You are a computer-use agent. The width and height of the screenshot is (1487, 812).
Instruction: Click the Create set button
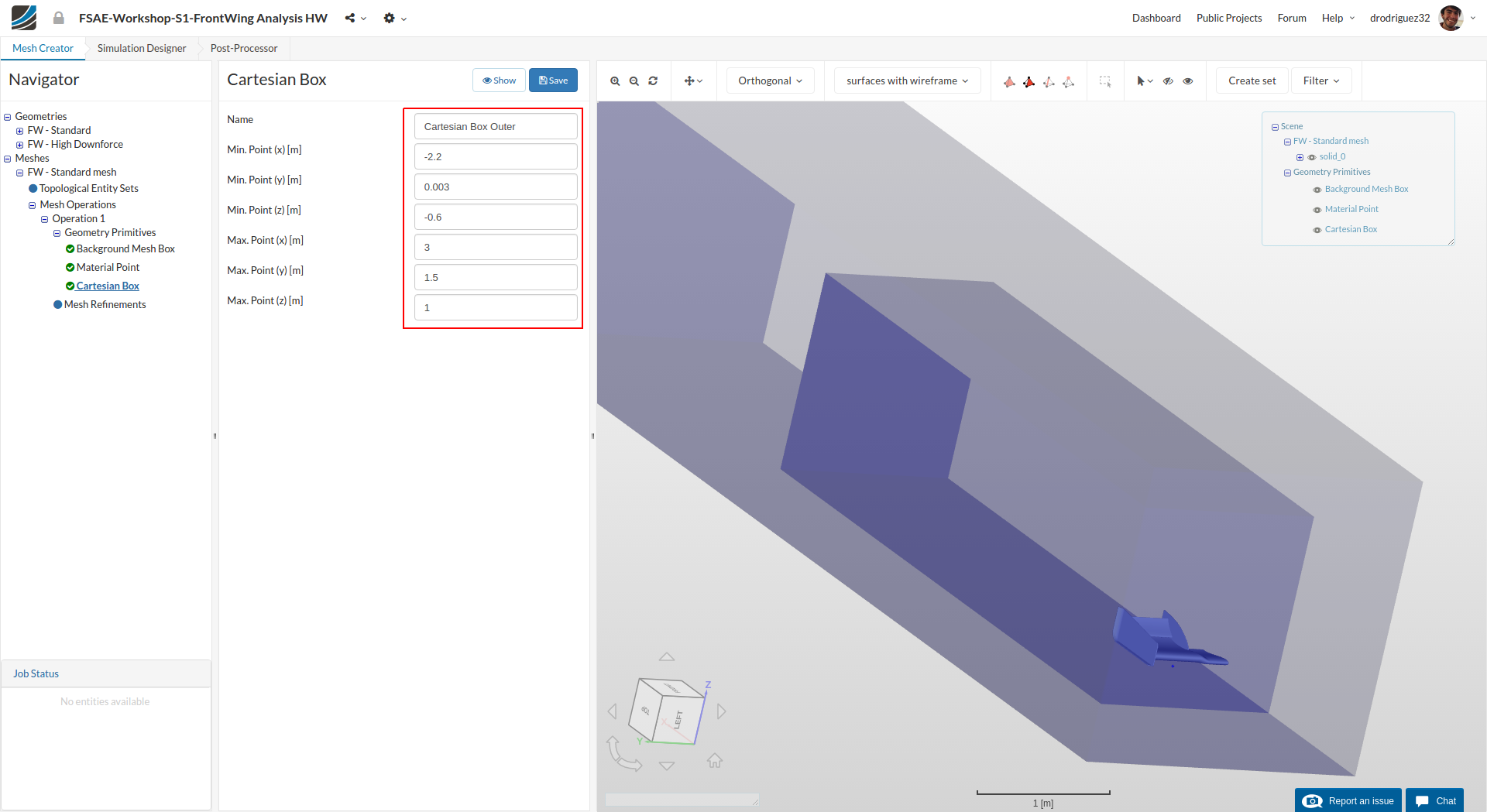[x=1252, y=81]
